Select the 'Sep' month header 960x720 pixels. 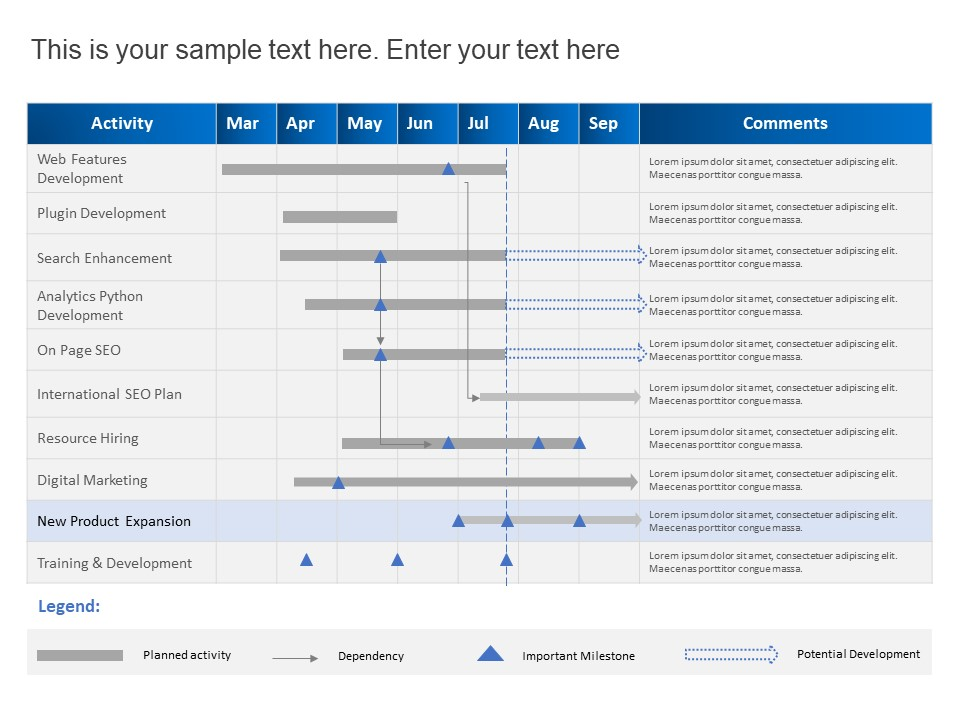point(609,124)
